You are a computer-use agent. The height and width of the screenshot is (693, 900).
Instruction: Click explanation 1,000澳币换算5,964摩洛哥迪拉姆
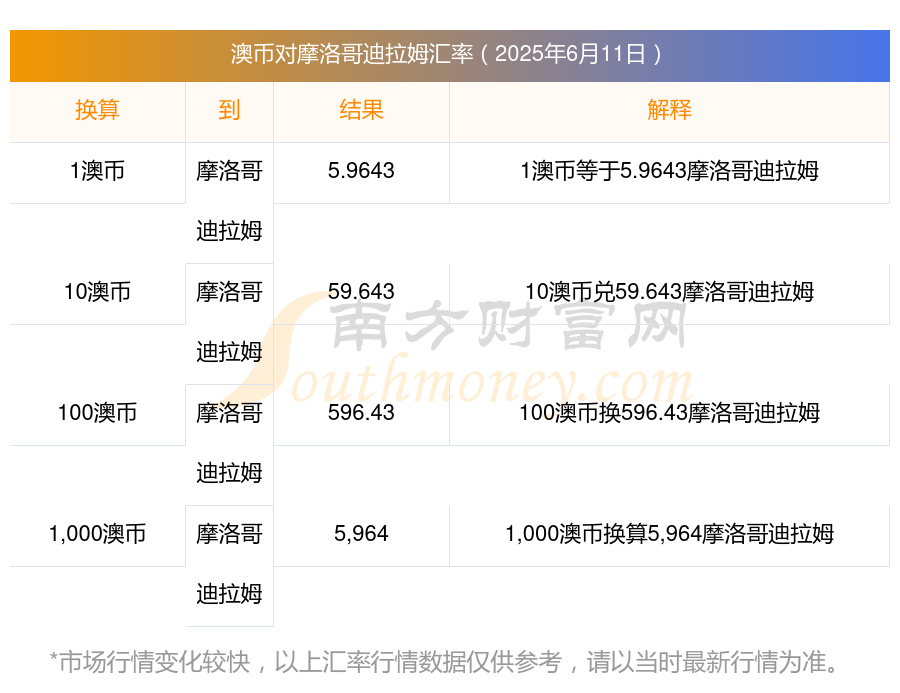click(x=669, y=534)
